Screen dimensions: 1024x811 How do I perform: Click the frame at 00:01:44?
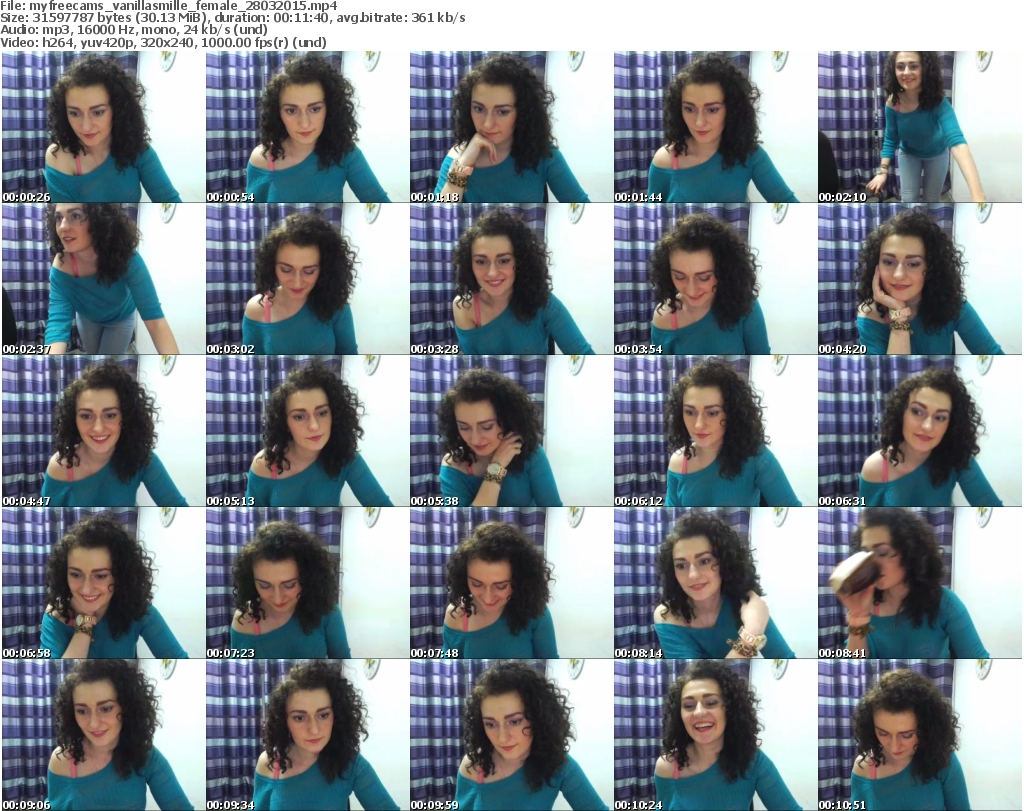[715, 127]
